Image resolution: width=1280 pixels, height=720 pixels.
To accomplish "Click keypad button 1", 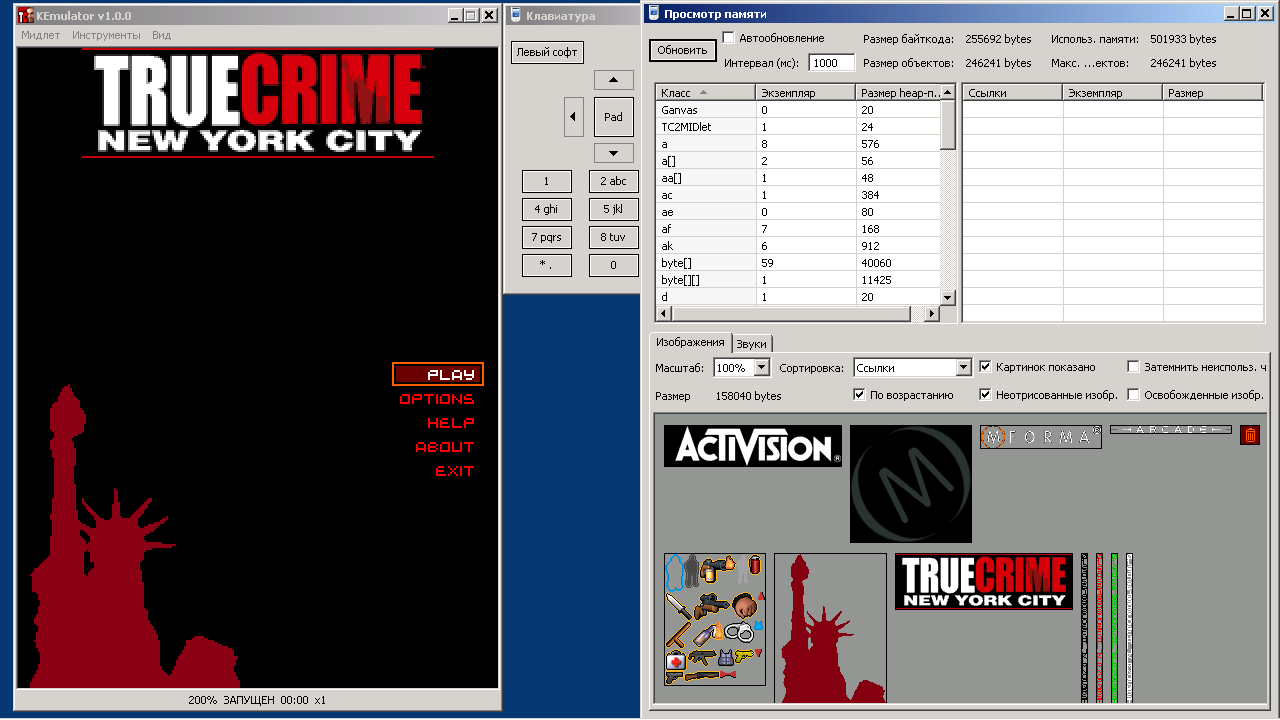I will (547, 181).
